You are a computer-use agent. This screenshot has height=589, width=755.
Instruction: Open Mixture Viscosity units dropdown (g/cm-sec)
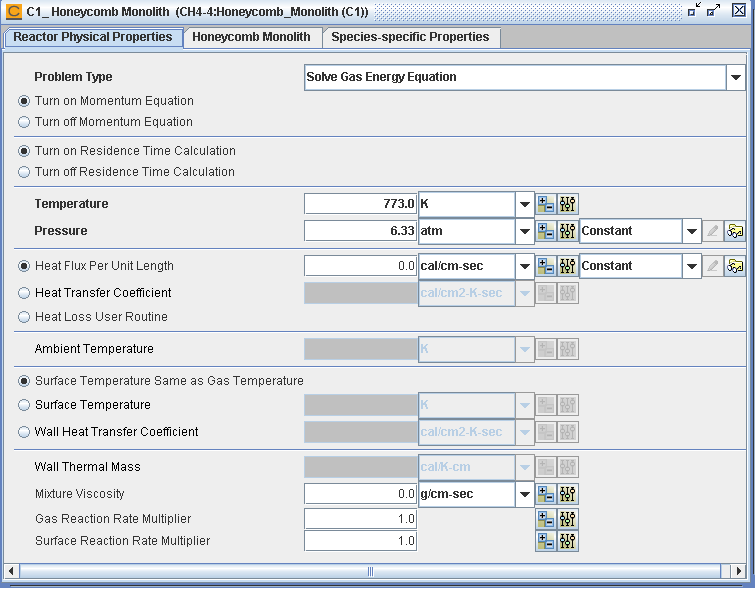(x=524, y=494)
